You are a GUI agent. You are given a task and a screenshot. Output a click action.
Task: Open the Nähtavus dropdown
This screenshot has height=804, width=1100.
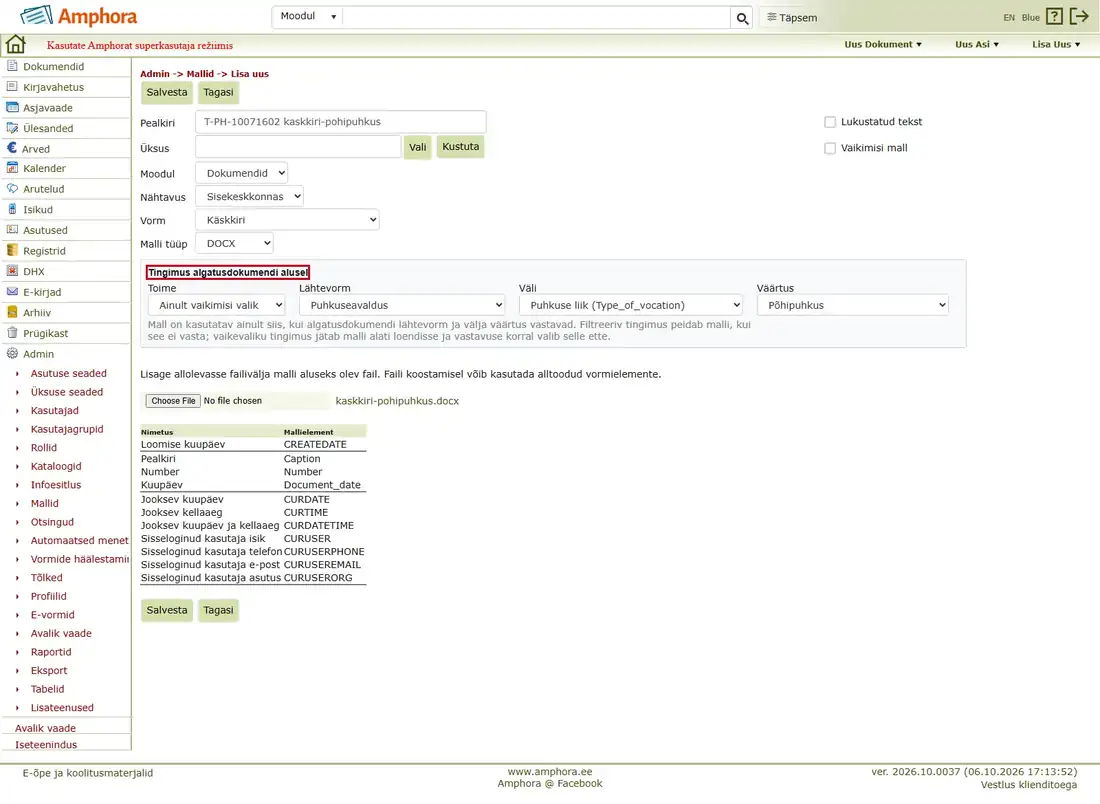(x=249, y=196)
